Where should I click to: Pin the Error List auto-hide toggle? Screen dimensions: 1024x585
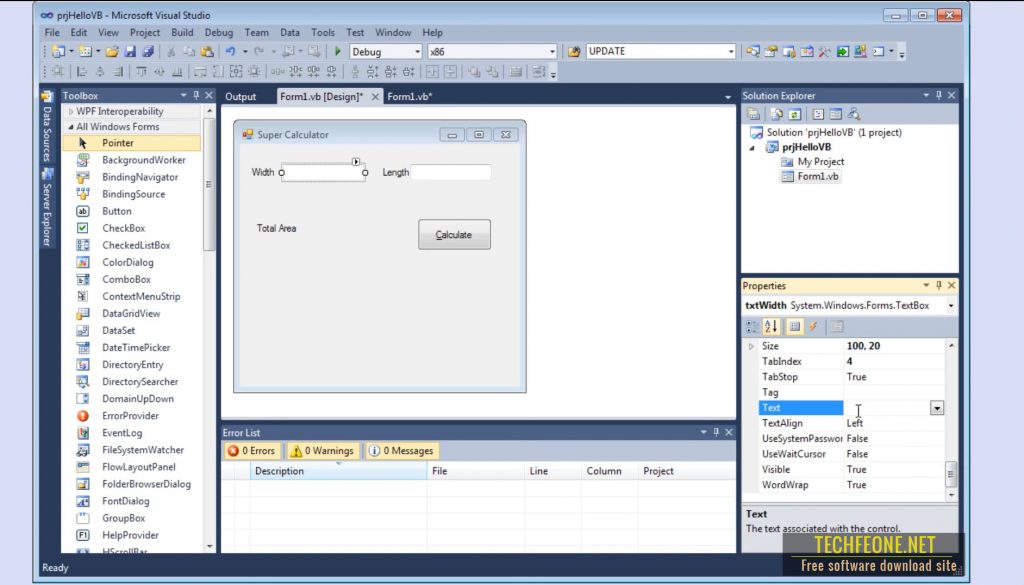pos(716,432)
